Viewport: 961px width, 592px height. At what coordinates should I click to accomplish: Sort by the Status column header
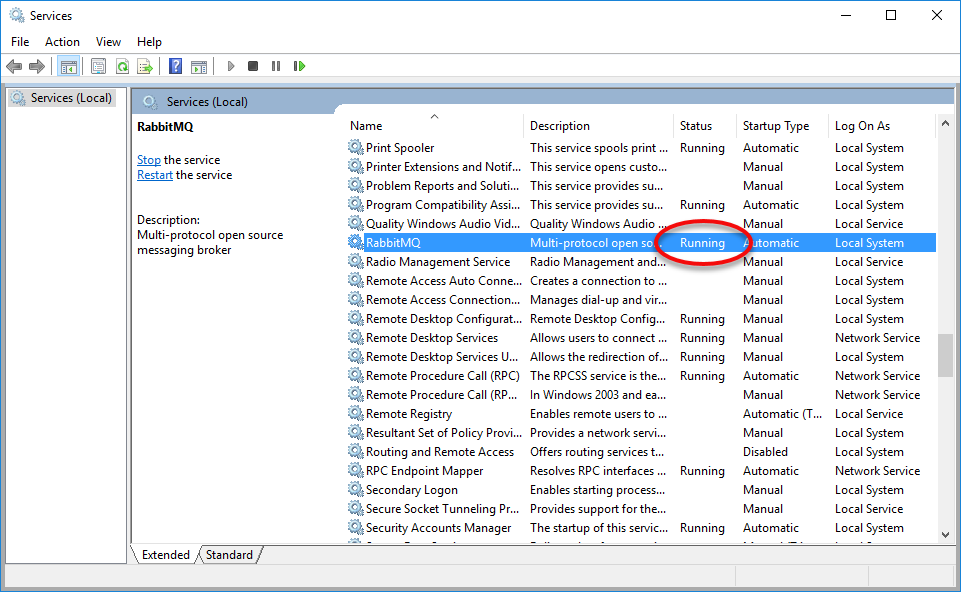tap(695, 125)
